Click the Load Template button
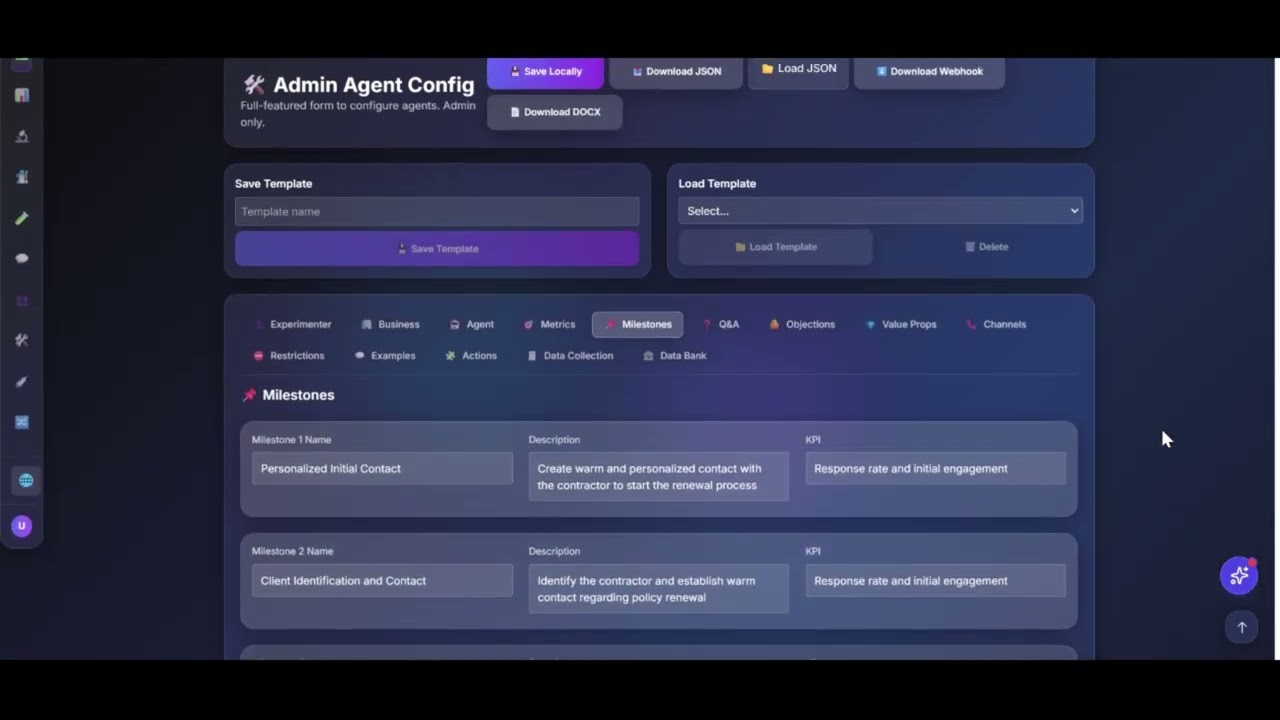The image size is (1280, 720). tap(775, 247)
